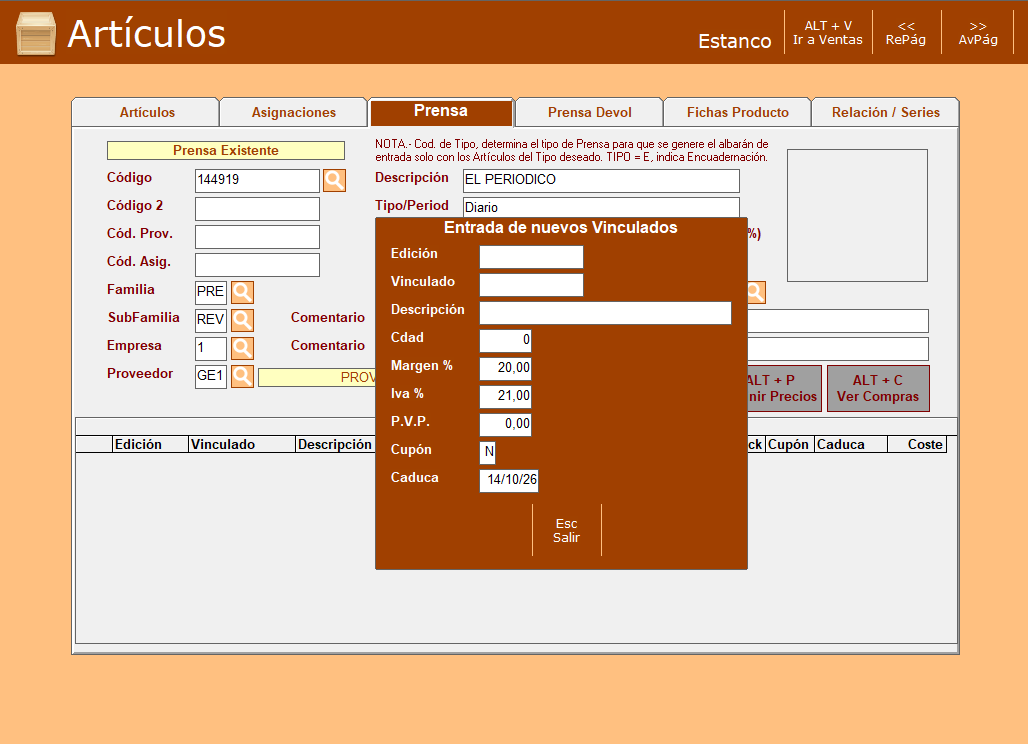Click the SubFamilia field containing REV
Screen dimensions: 1028x744
[x=210, y=321]
